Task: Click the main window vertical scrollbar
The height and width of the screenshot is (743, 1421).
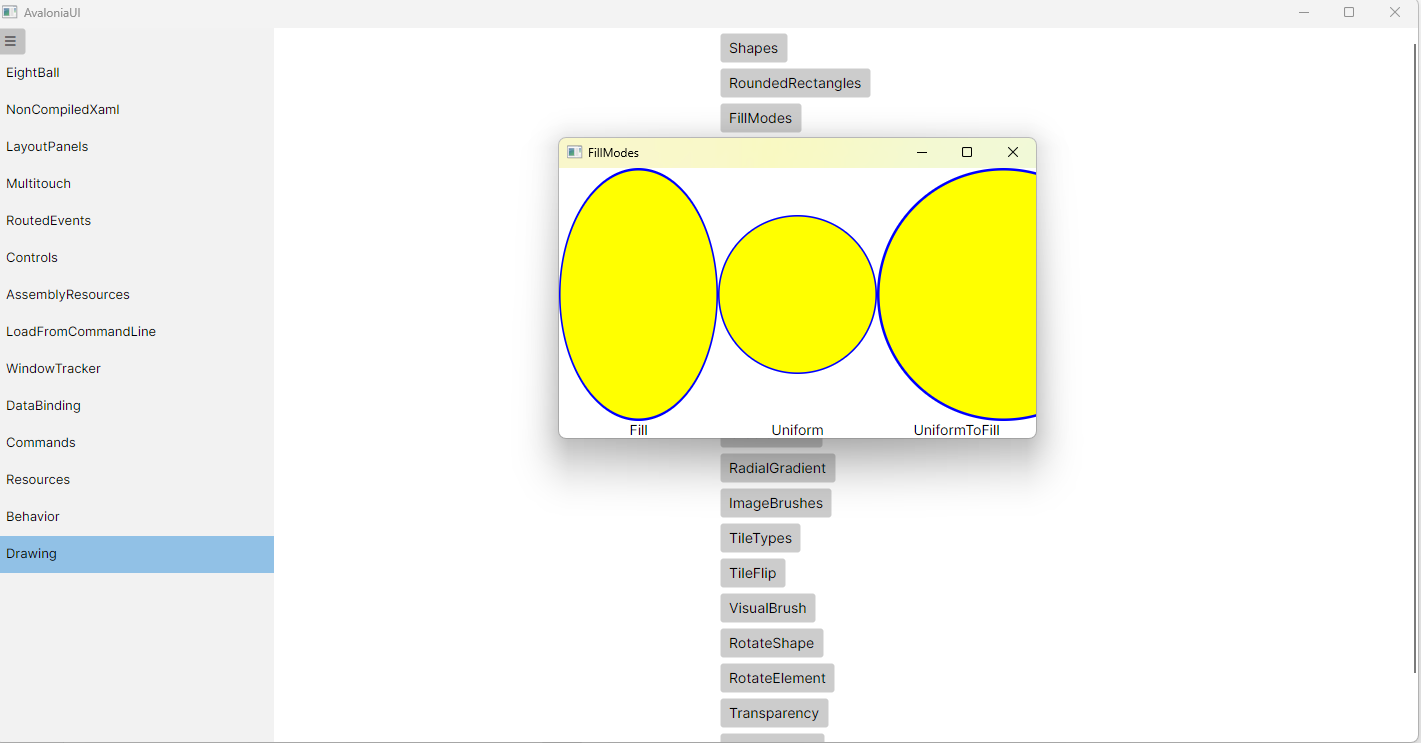Action: pyautogui.click(x=1416, y=358)
